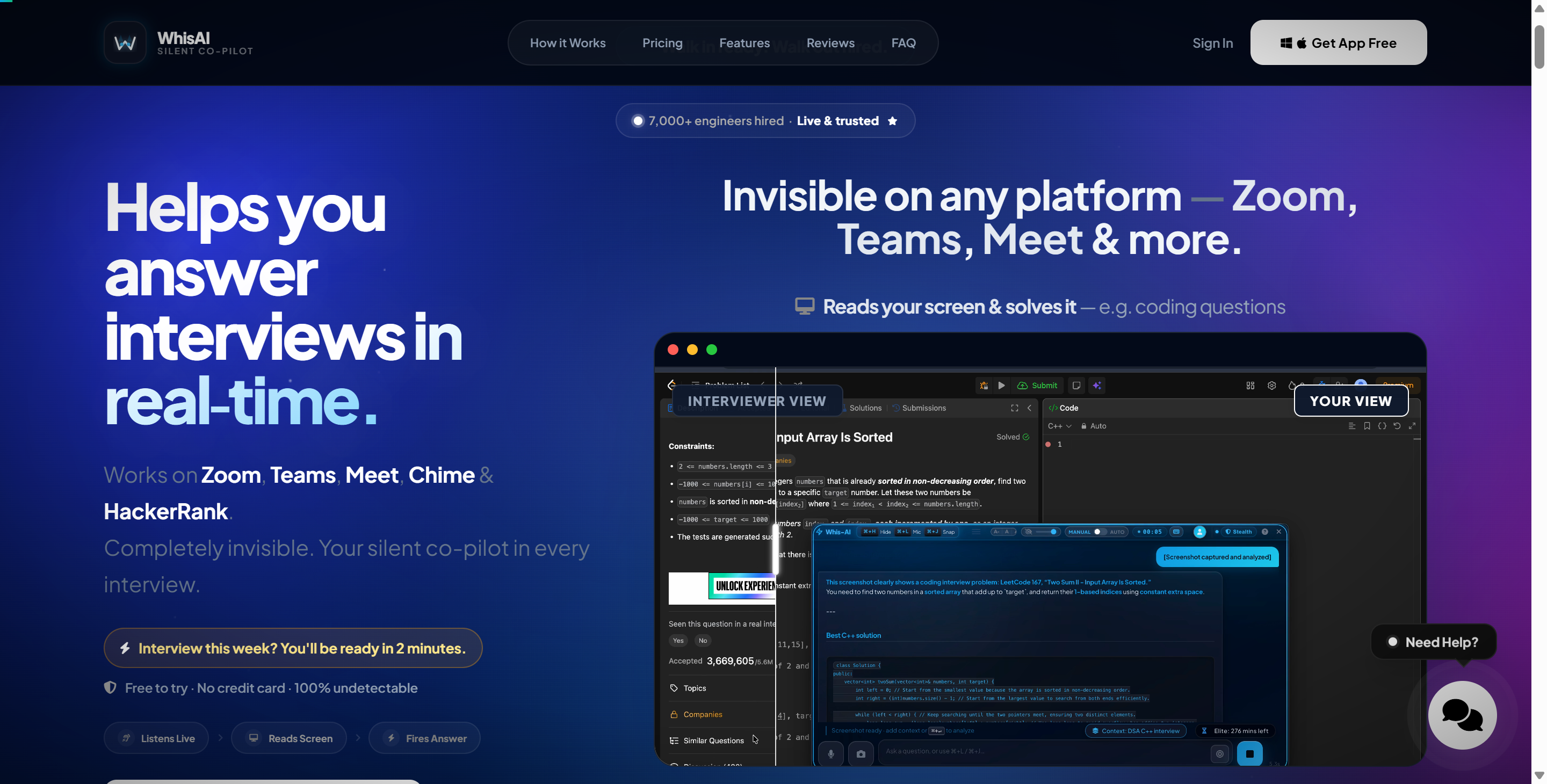1547x784 pixels.
Task: Click the A- font decrease button
Action: (997, 532)
